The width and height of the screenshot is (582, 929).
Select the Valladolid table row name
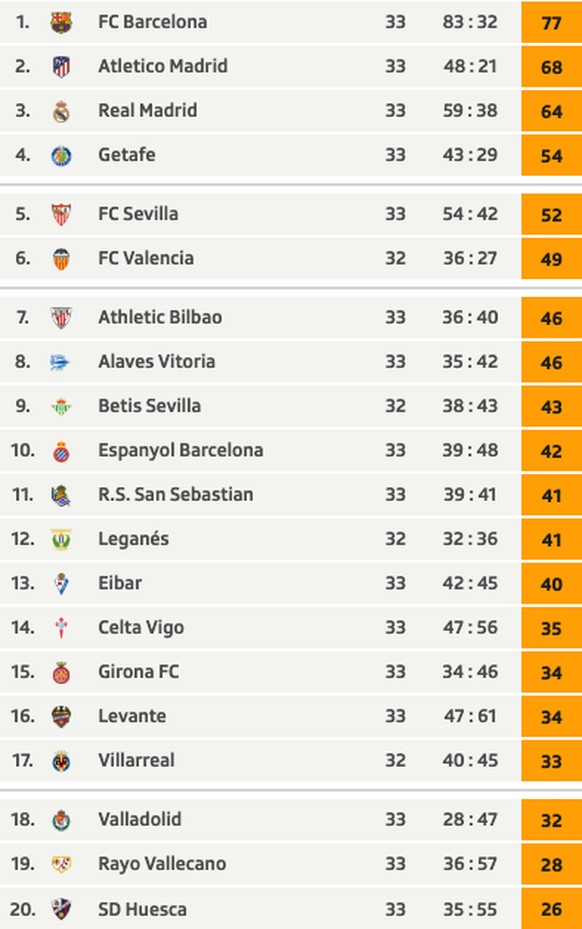[140, 819]
